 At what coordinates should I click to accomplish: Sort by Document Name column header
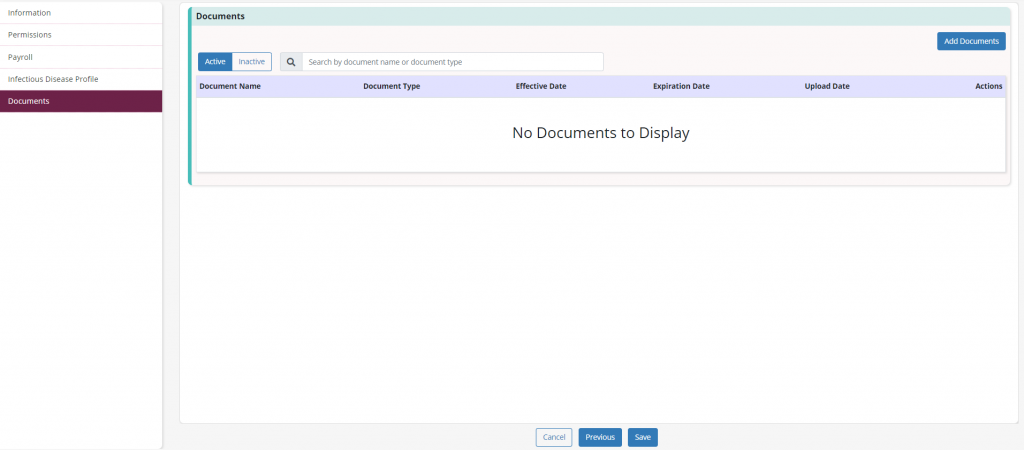[x=230, y=86]
